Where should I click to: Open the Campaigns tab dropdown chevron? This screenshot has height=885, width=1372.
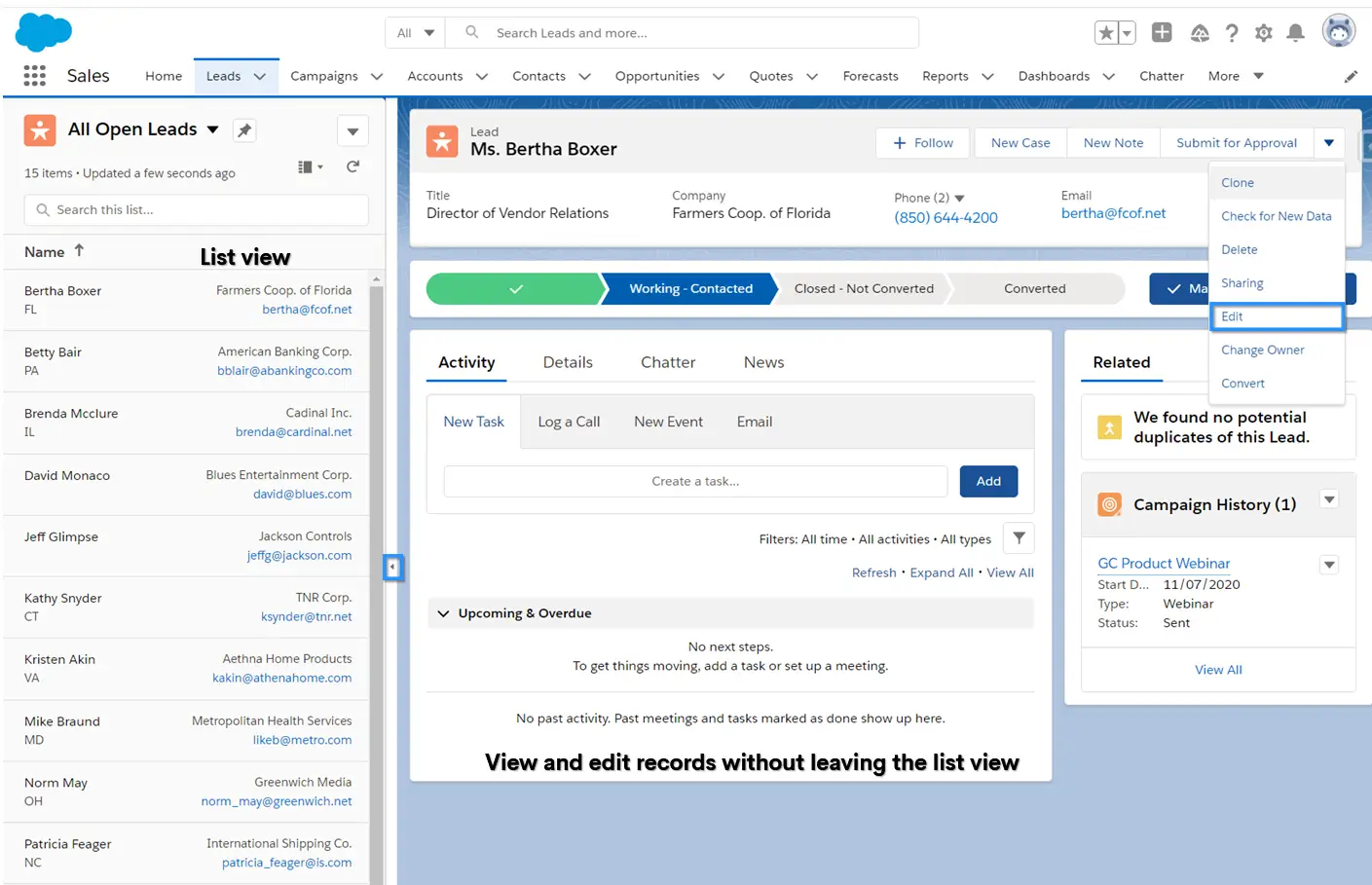pyautogui.click(x=377, y=76)
